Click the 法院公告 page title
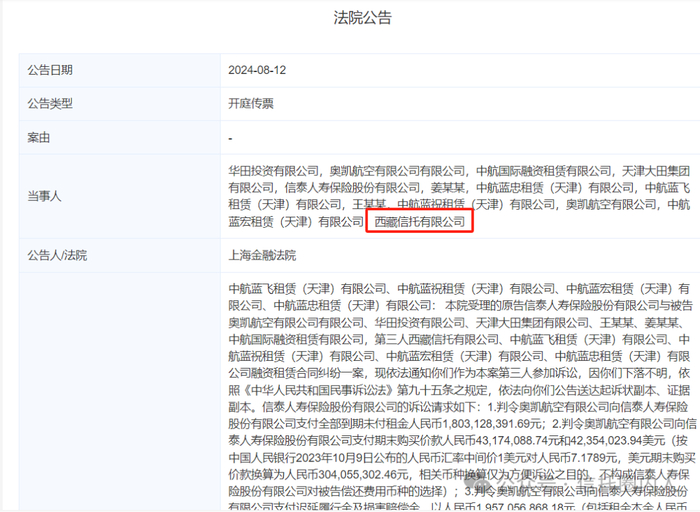Screen dimensions: 700x512 (362, 18)
